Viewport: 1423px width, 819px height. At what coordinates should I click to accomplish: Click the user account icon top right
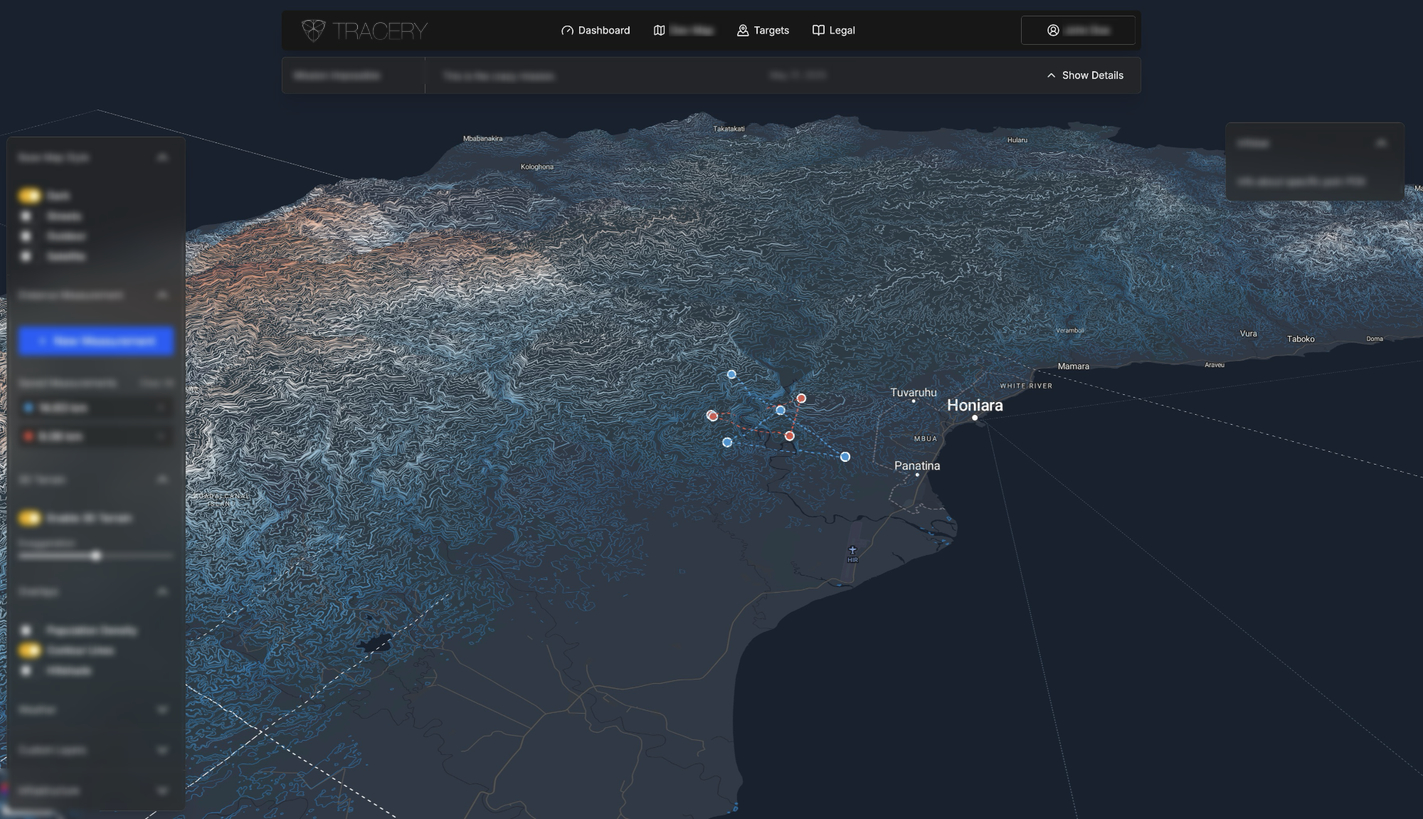1053,30
